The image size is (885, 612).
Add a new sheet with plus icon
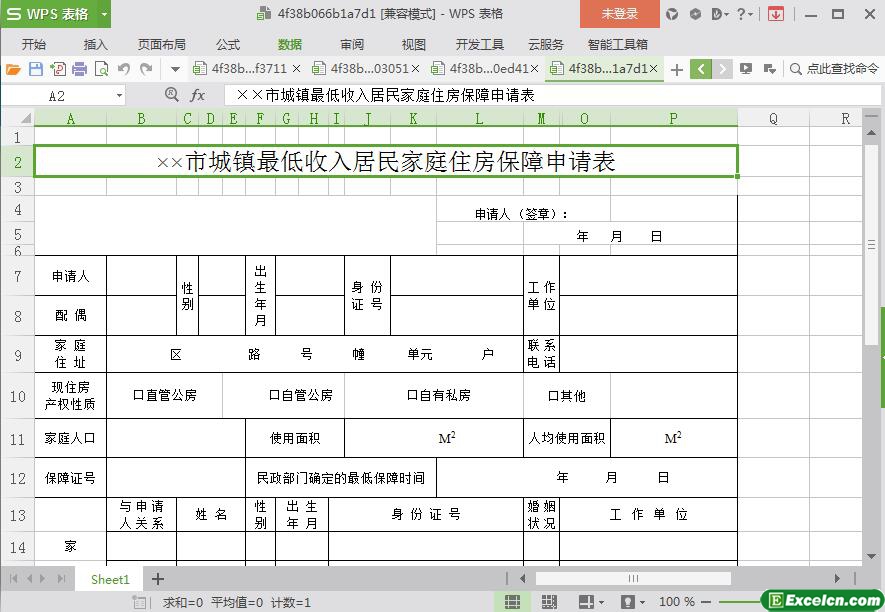pyautogui.click(x=157, y=579)
